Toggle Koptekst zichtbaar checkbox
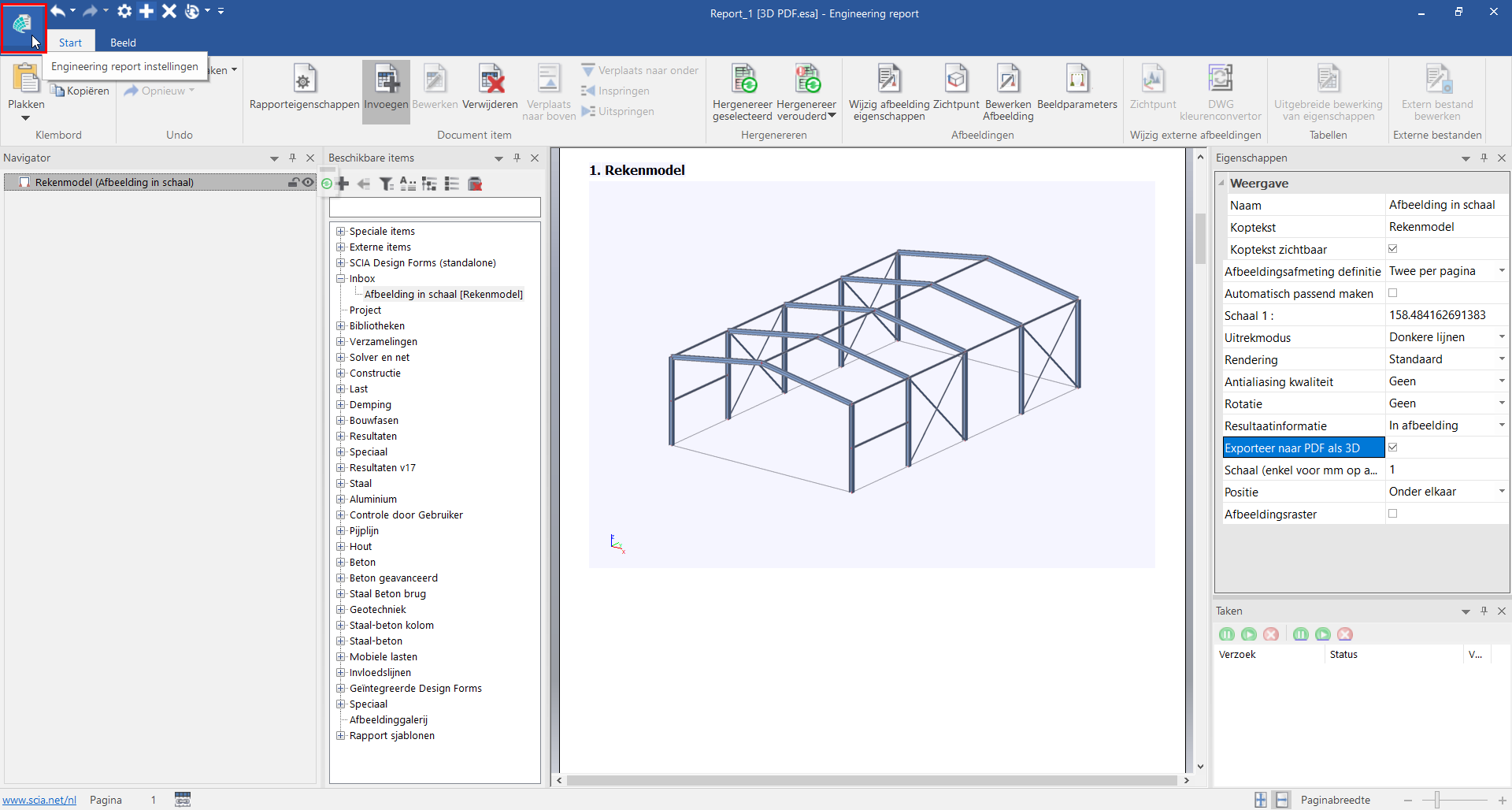 (x=1392, y=249)
